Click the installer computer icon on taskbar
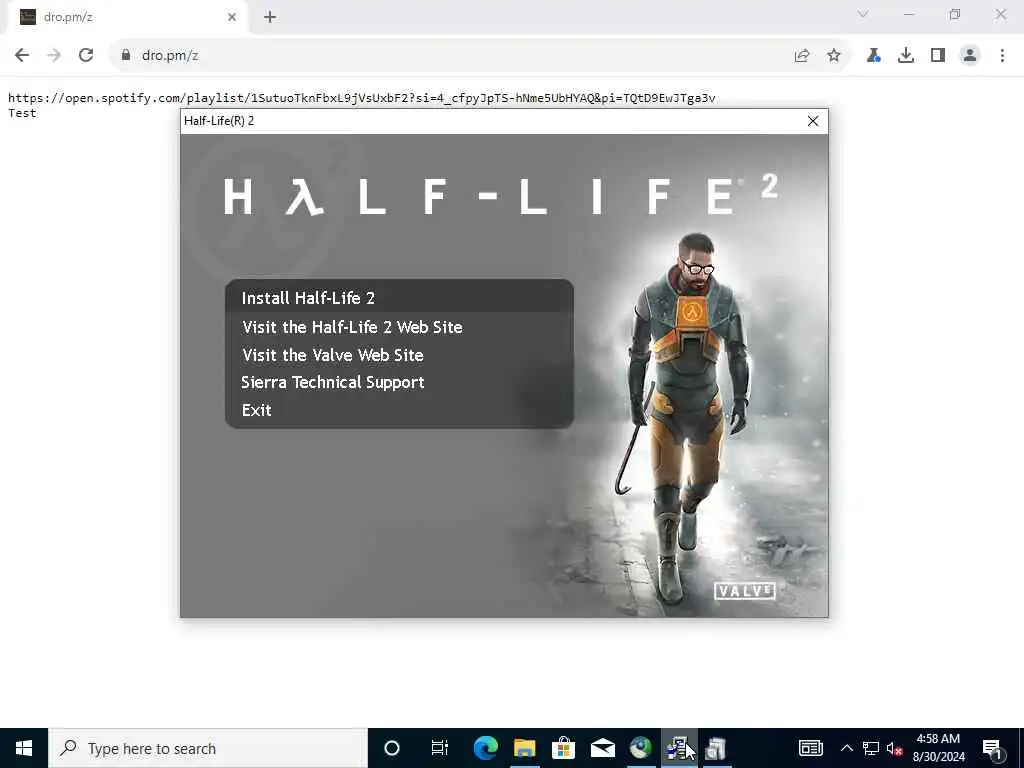 point(679,748)
